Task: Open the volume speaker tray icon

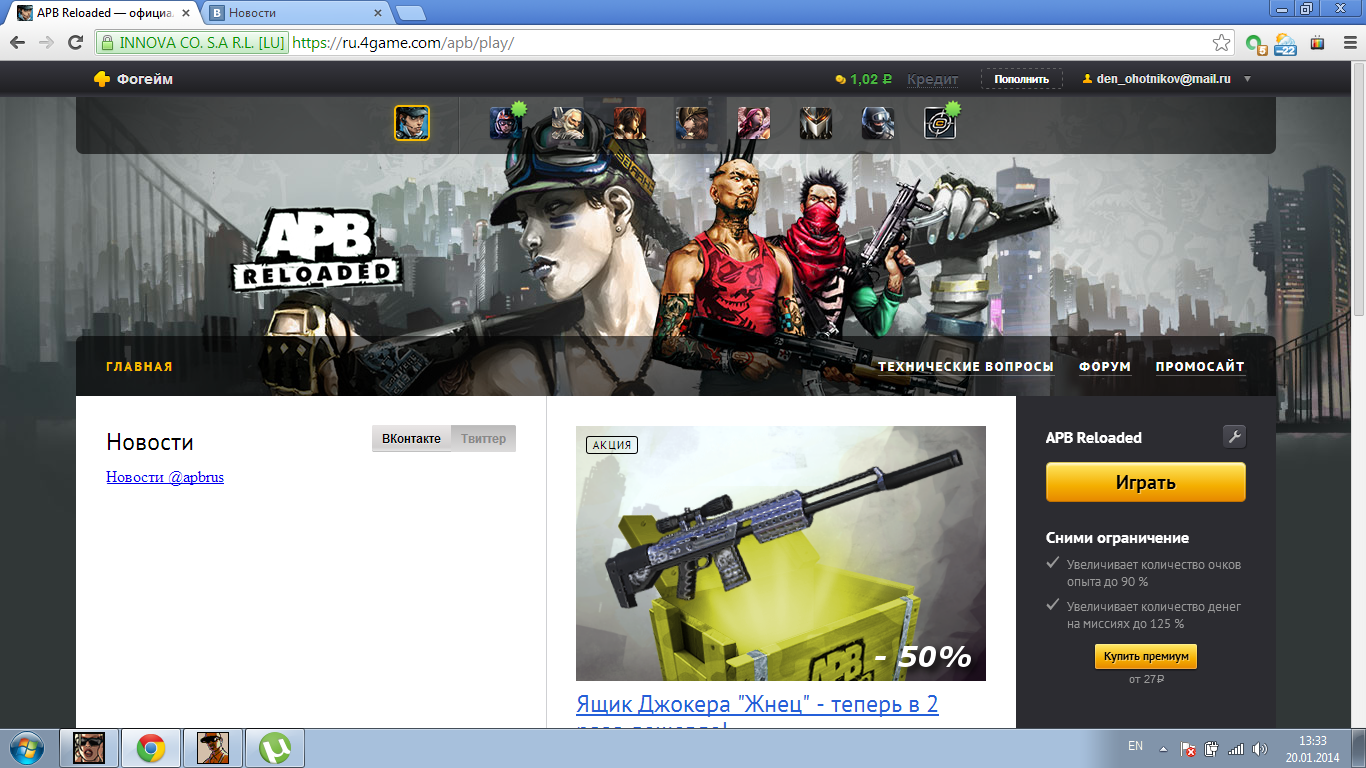Action: [1260, 748]
